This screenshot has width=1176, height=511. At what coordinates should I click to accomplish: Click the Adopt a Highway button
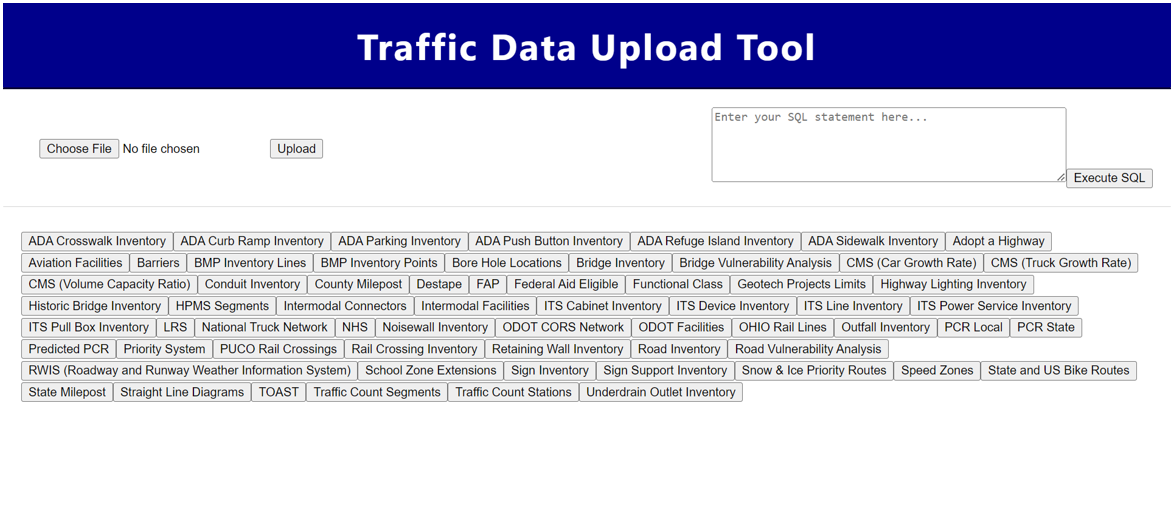tap(998, 241)
